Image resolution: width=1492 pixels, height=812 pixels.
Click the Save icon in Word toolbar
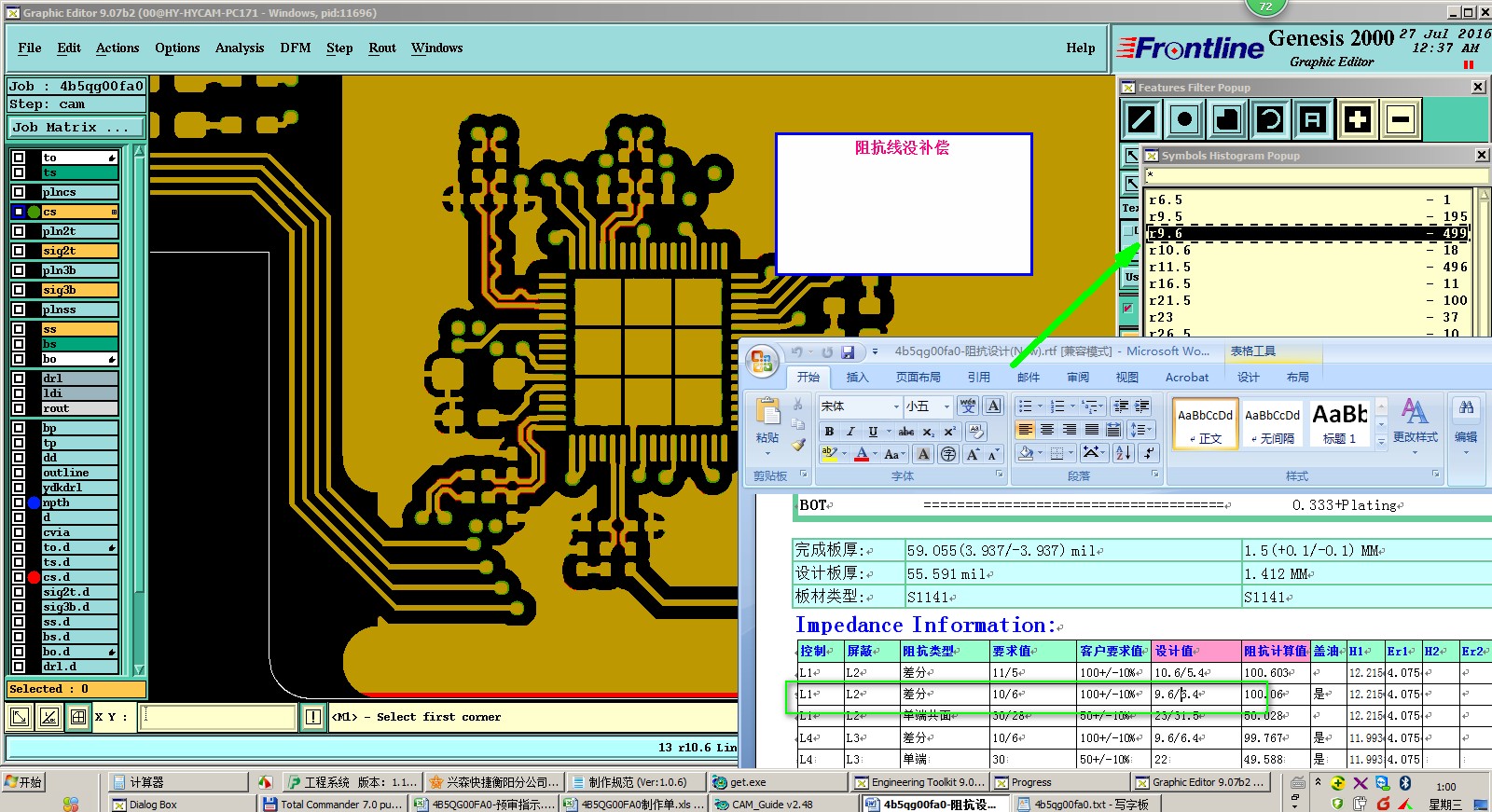pos(848,352)
